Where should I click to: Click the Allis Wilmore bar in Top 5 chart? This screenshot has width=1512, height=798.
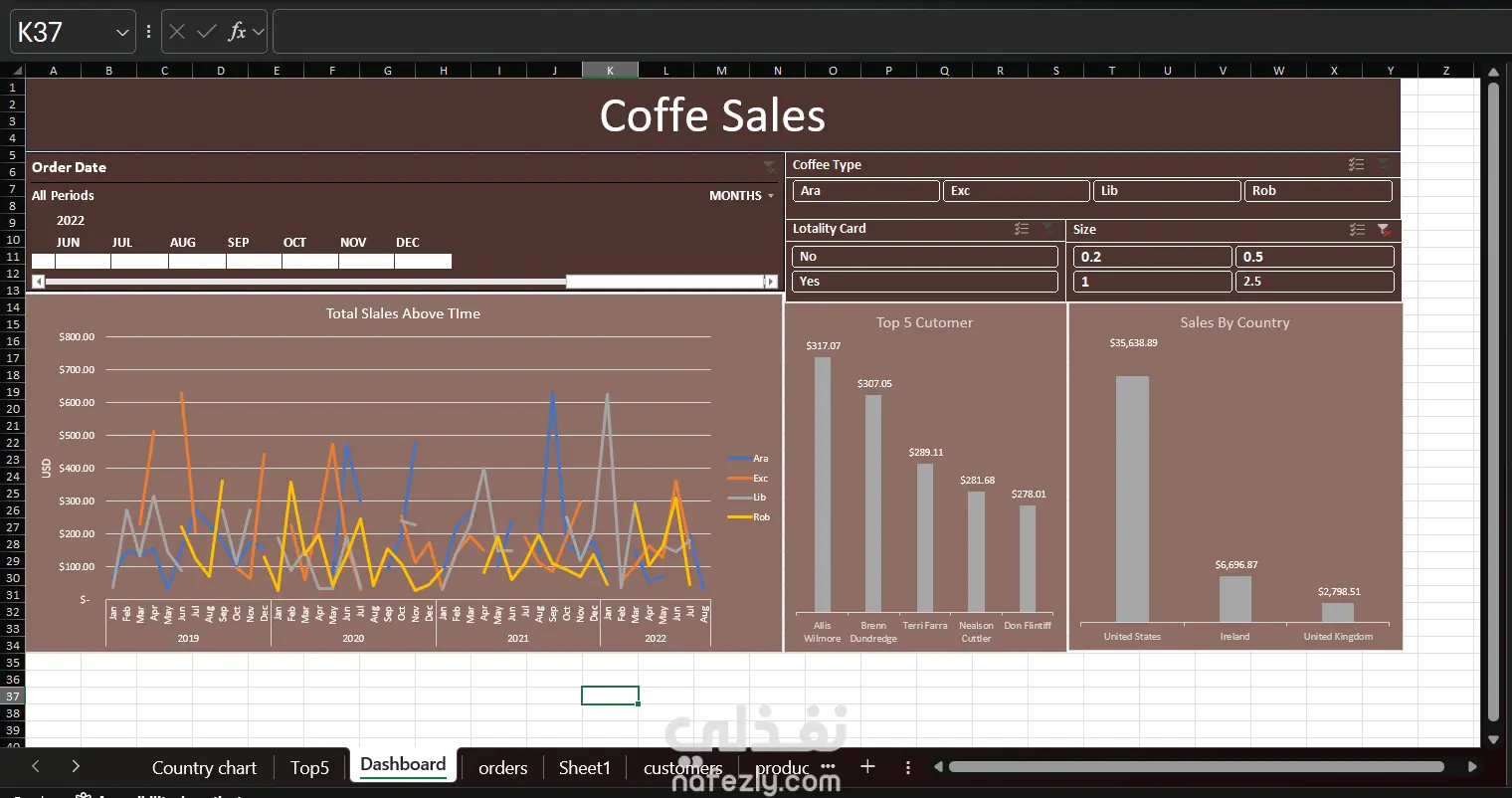(823, 485)
